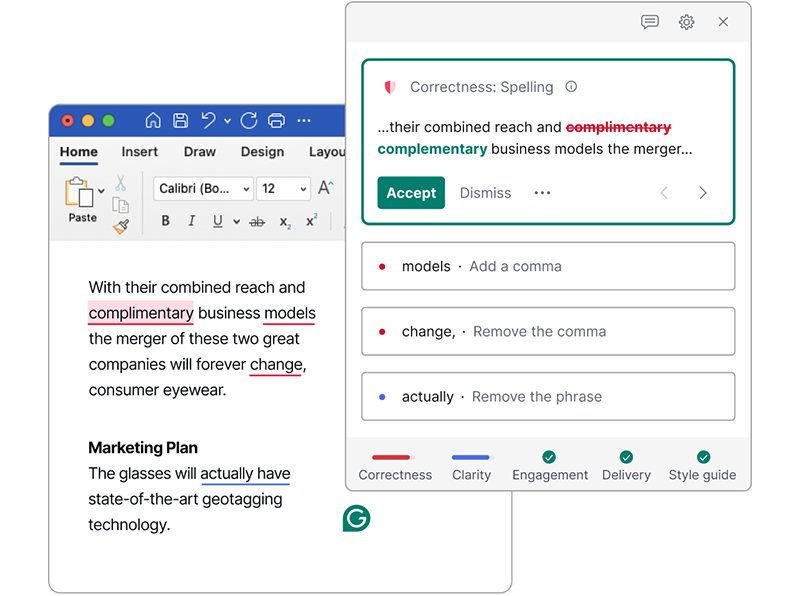The height and width of the screenshot is (596, 800).
Task: Expand the underline style dropdown arrow
Action: click(x=236, y=221)
